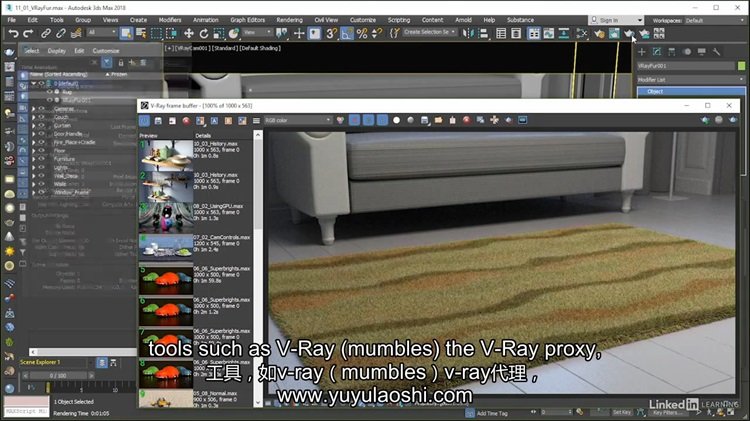Activate the Select and Rotate tool

click(204, 33)
